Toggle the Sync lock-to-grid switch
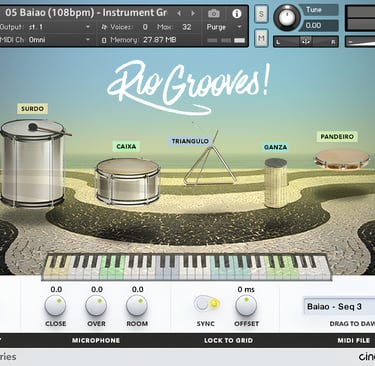 [207, 303]
